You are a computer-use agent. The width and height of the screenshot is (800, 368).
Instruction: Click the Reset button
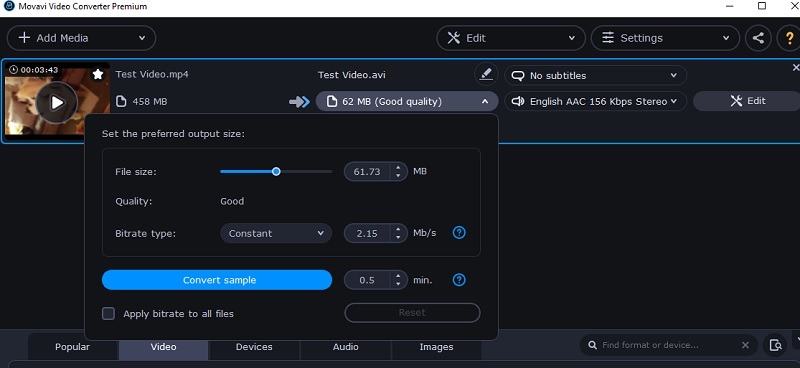412,313
